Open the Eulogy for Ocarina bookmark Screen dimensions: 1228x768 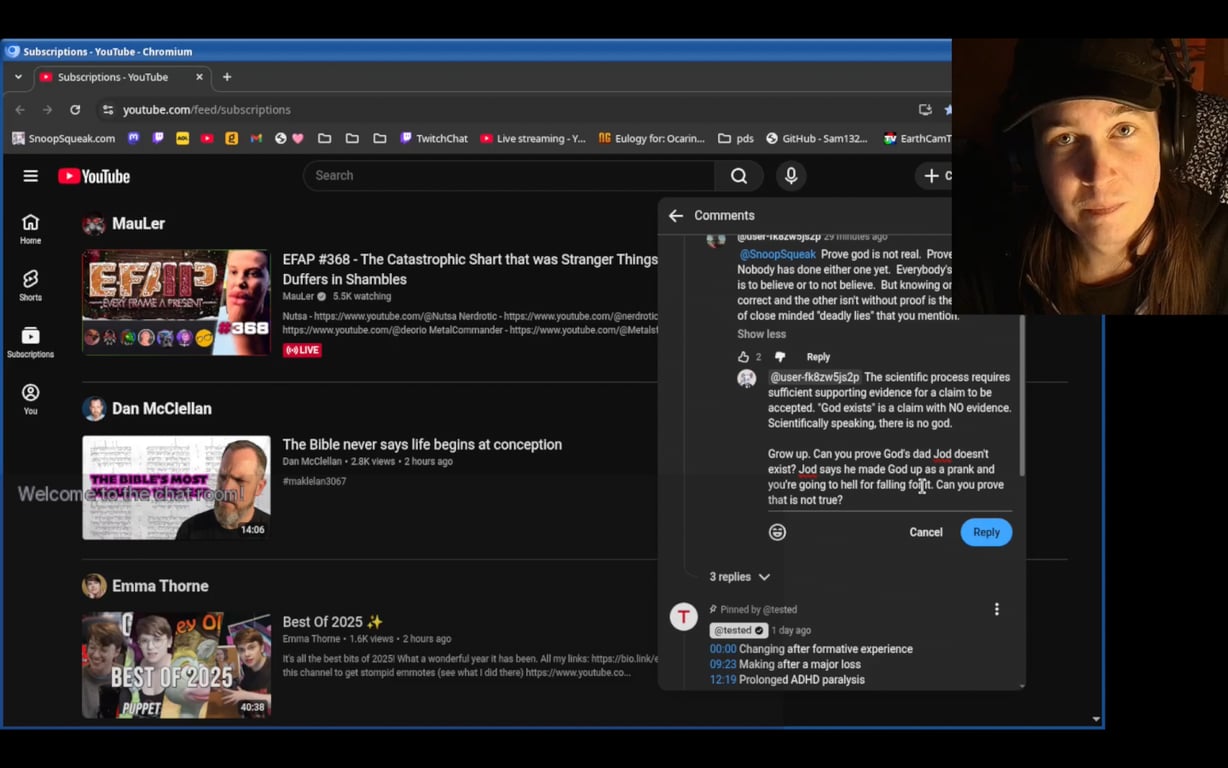point(651,138)
